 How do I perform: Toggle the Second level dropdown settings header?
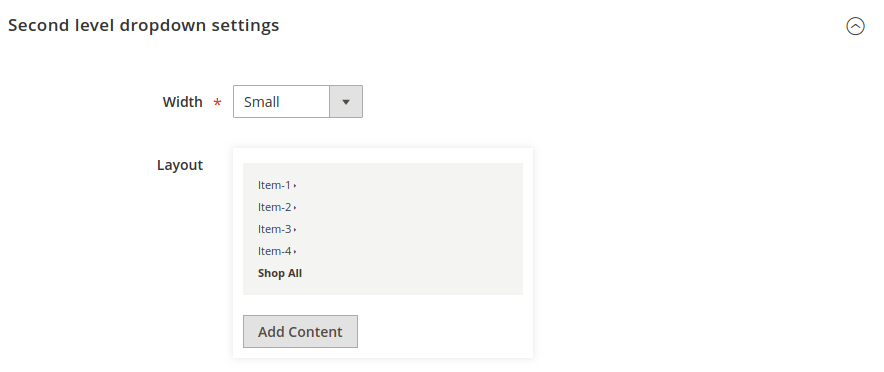point(143,25)
